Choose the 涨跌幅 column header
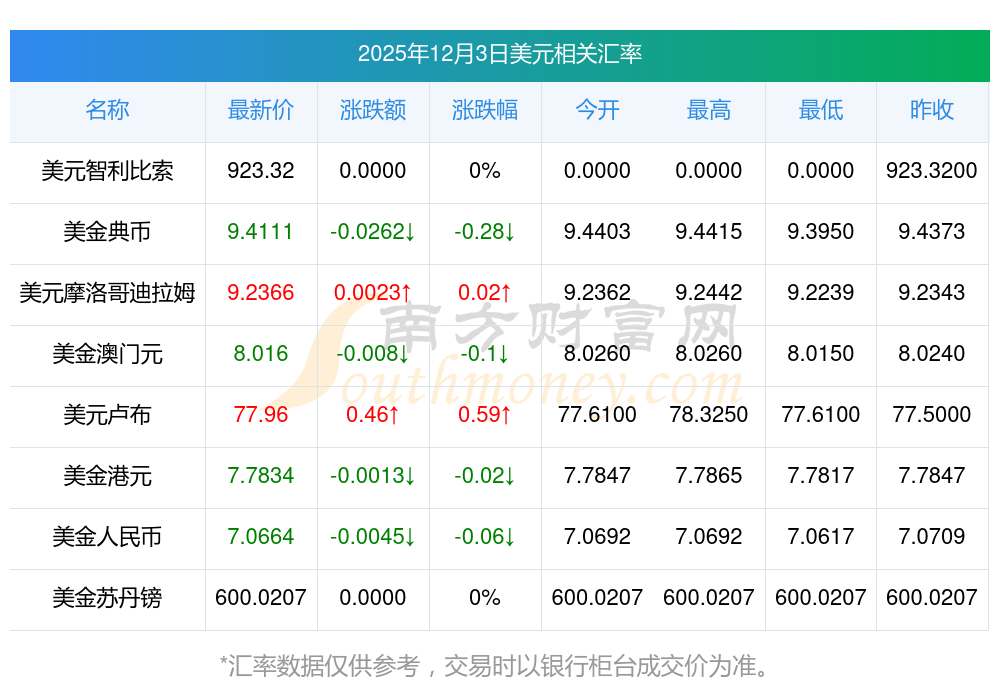 [485, 110]
